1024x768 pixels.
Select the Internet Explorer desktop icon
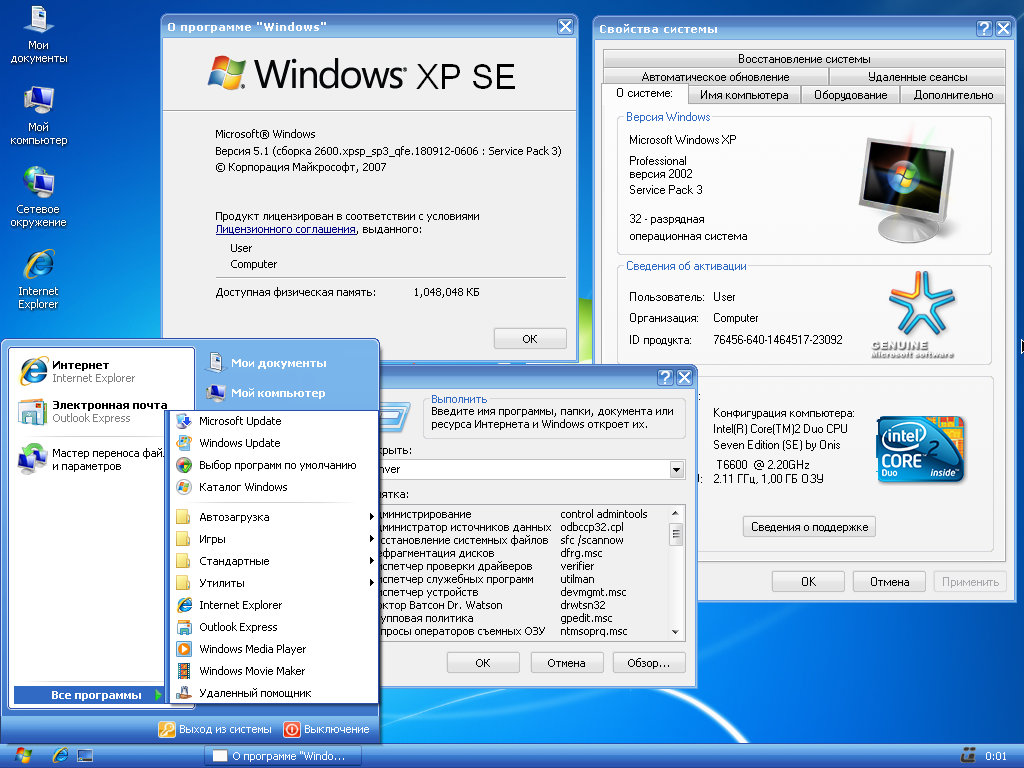coord(39,280)
